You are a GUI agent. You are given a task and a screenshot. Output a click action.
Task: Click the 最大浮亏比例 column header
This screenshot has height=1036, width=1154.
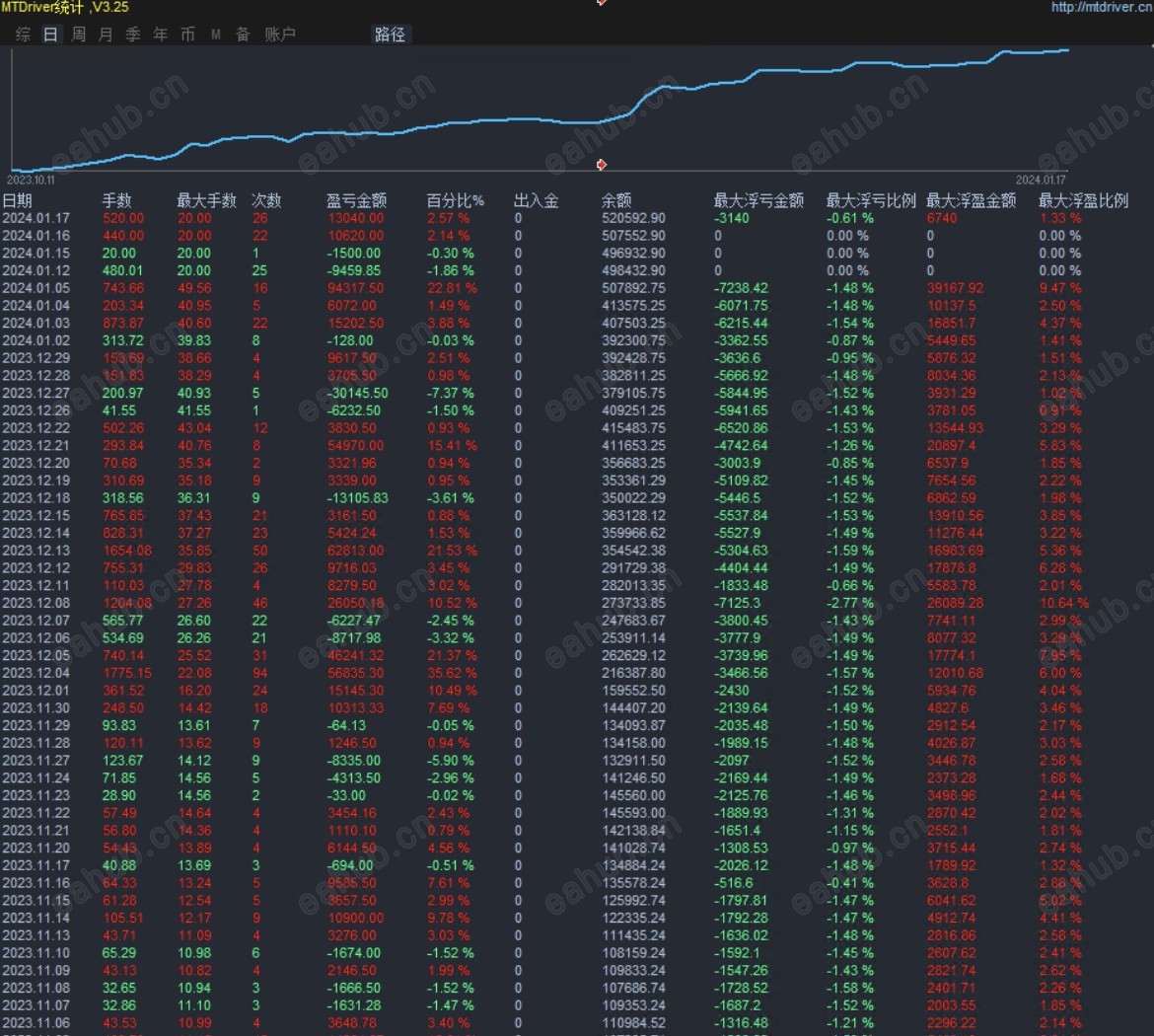pyautogui.click(x=871, y=200)
